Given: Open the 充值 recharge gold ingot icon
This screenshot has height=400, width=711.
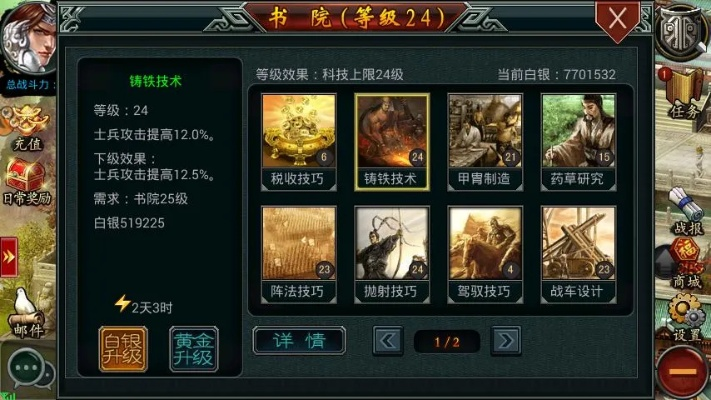Looking at the screenshot, I should click(26, 127).
